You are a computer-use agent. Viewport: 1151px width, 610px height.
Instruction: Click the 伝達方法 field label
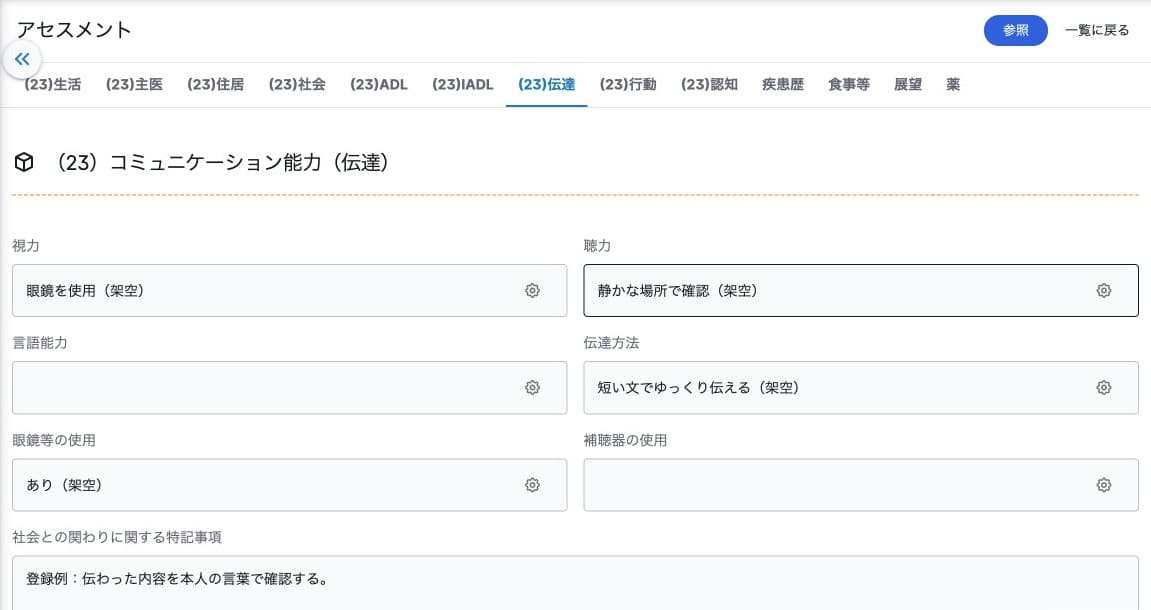tap(611, 343)
